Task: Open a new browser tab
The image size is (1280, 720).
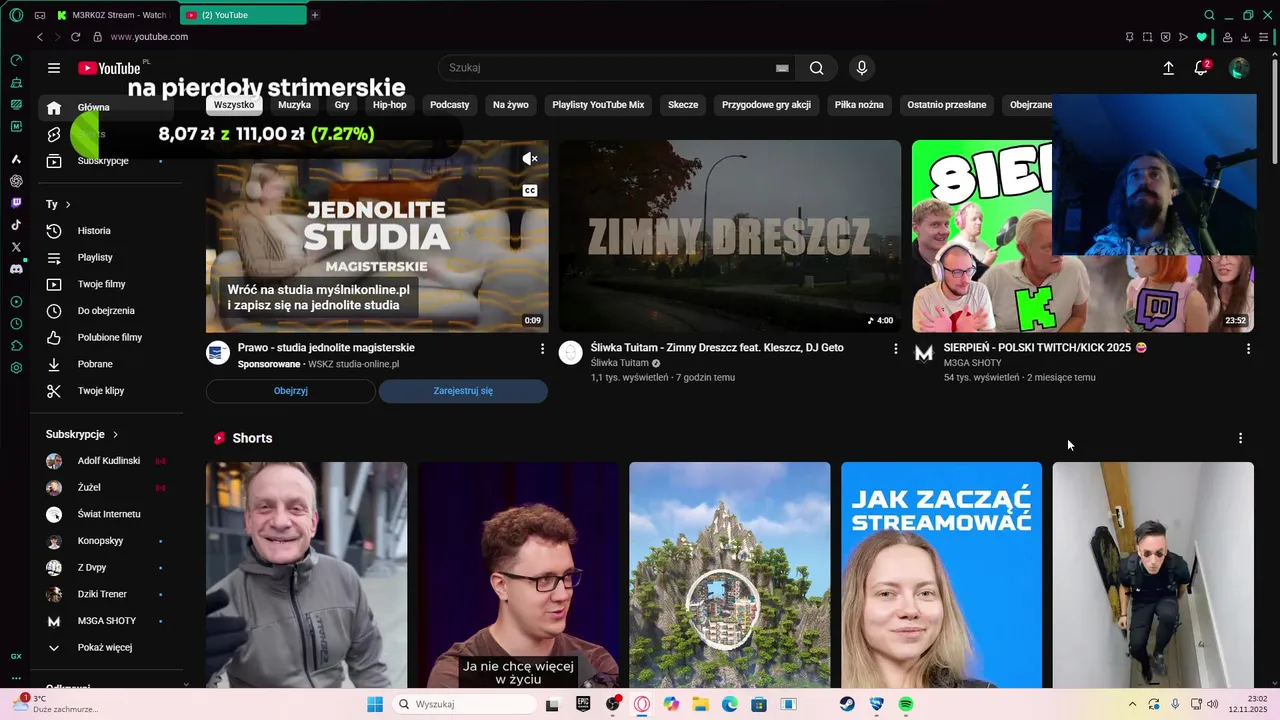Action: [315, 15]
